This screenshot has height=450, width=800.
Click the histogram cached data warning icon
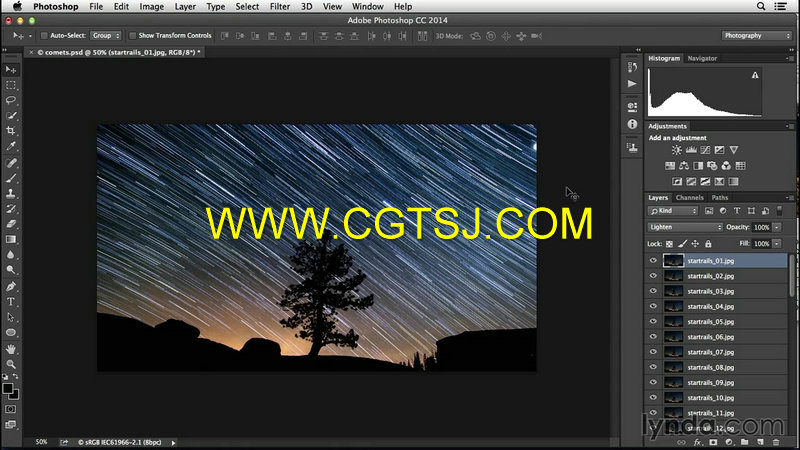coord(755,75)
